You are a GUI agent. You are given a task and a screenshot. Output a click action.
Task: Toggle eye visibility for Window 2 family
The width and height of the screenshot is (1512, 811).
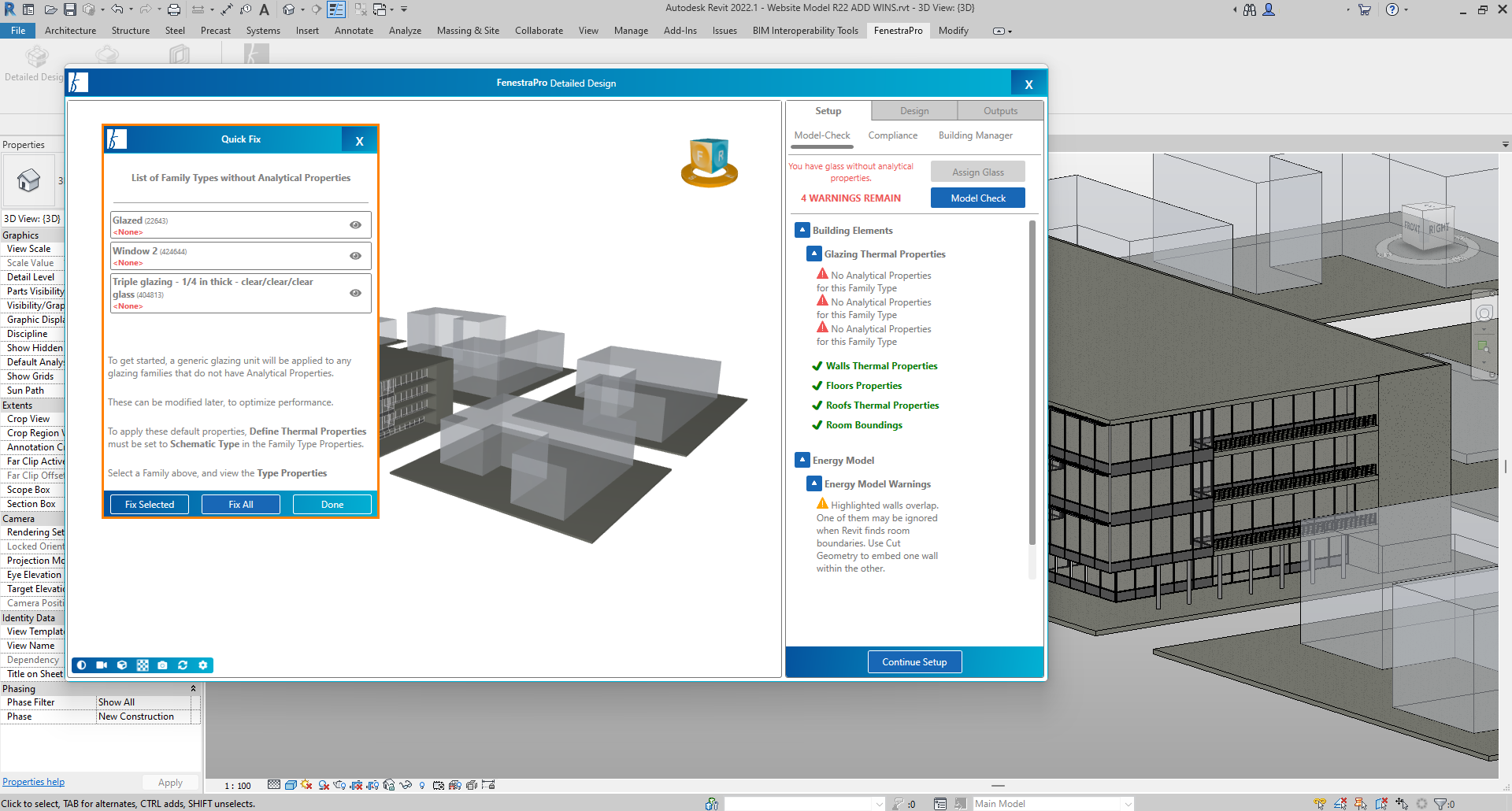pyautogui.click(x=355, y=256)
